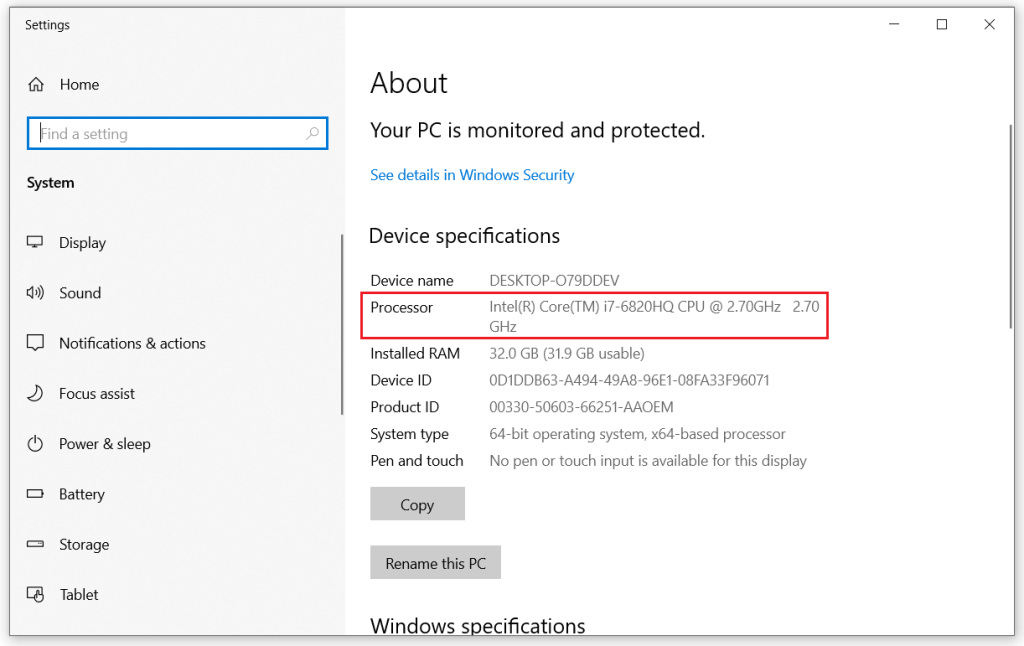Click the Power & sleep power icon

[35, 444]
